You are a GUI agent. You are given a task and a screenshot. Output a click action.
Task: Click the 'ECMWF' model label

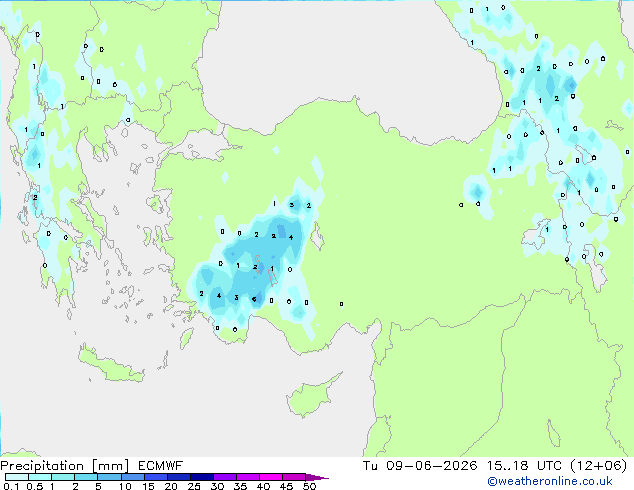[161, 466]
